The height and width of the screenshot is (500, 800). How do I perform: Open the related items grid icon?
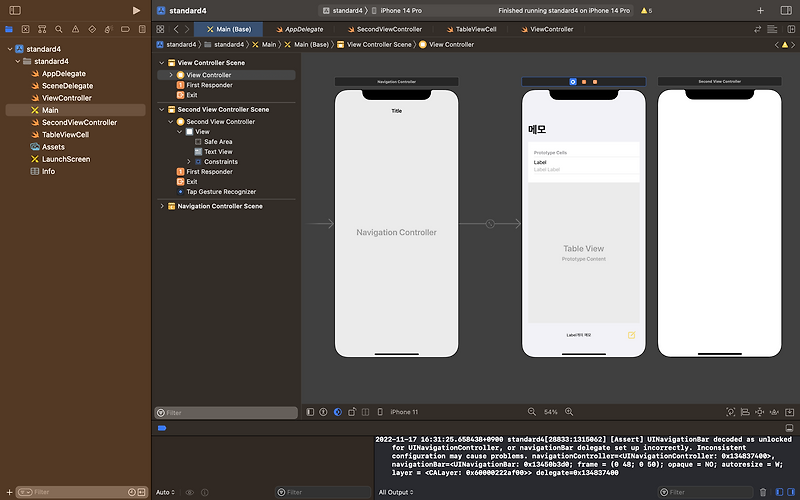160,29
